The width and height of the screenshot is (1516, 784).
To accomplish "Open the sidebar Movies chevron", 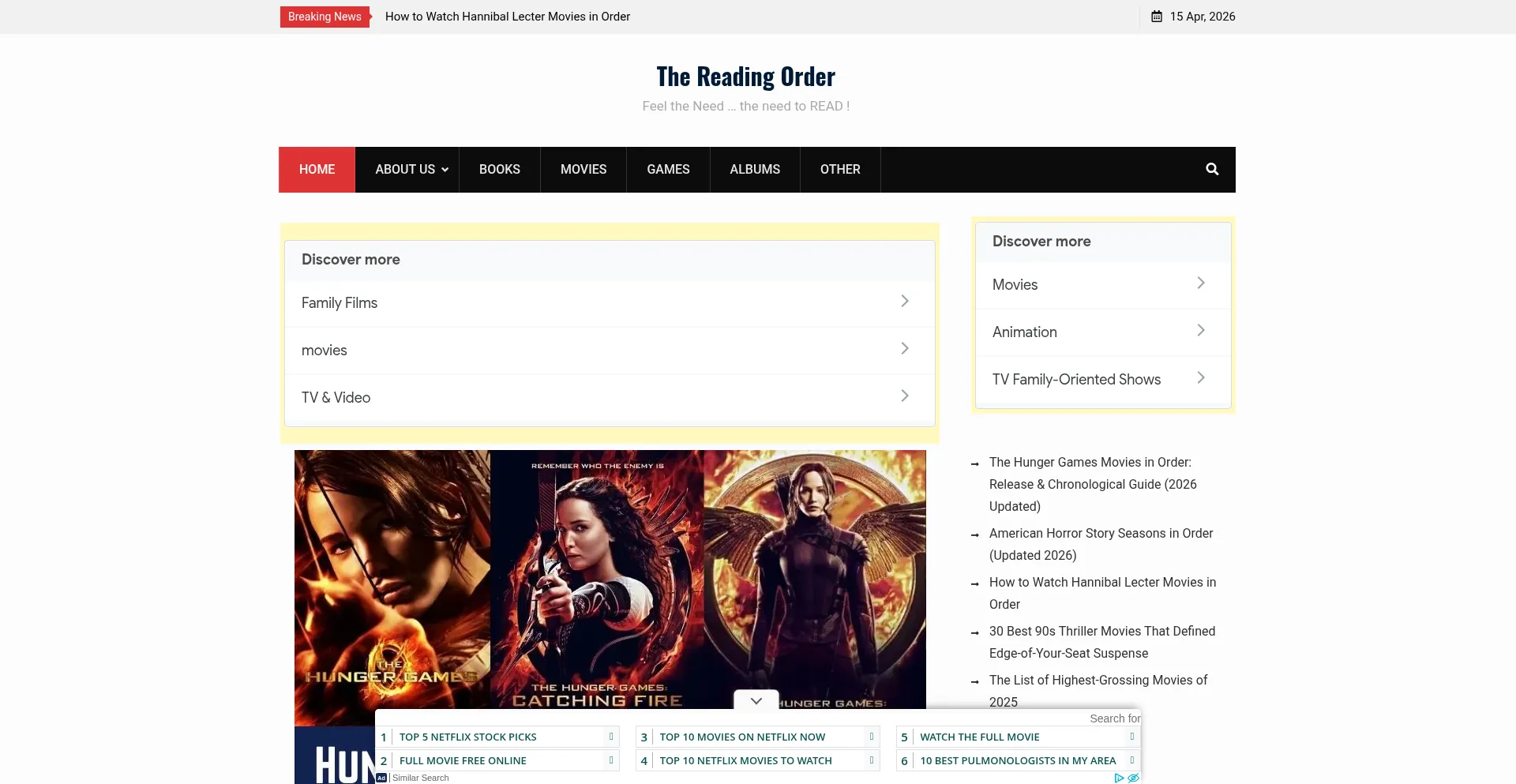I will 1201,283.
